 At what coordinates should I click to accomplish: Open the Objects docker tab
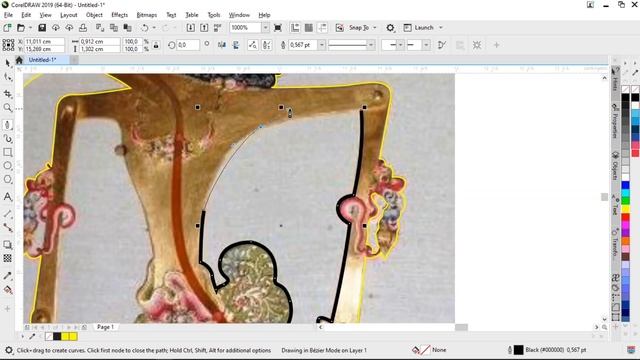tap(615, 166)
